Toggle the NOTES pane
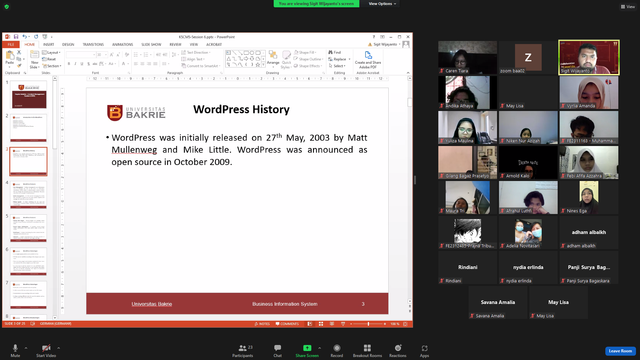 262,324
